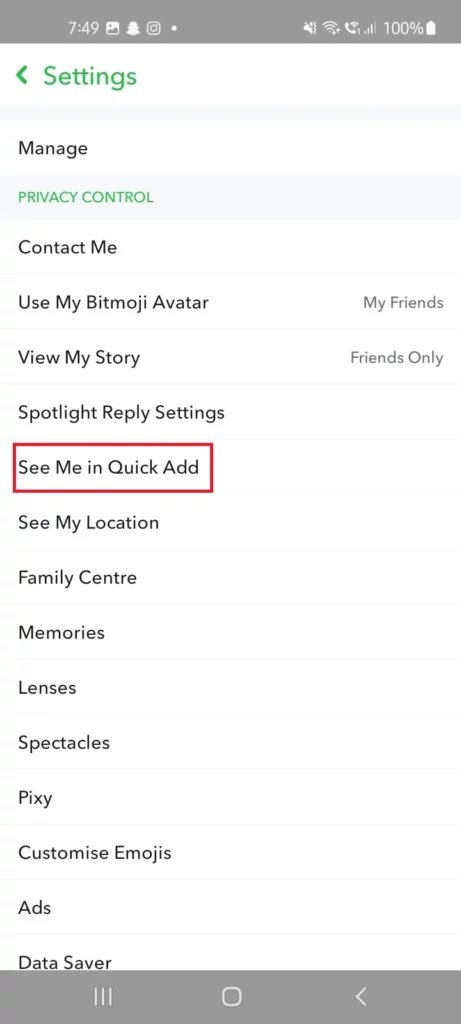The height and width of the screenshot is (1024, 461).
Task: Tap the green back arrow beside Settings
Action: [x=22, y=76]
